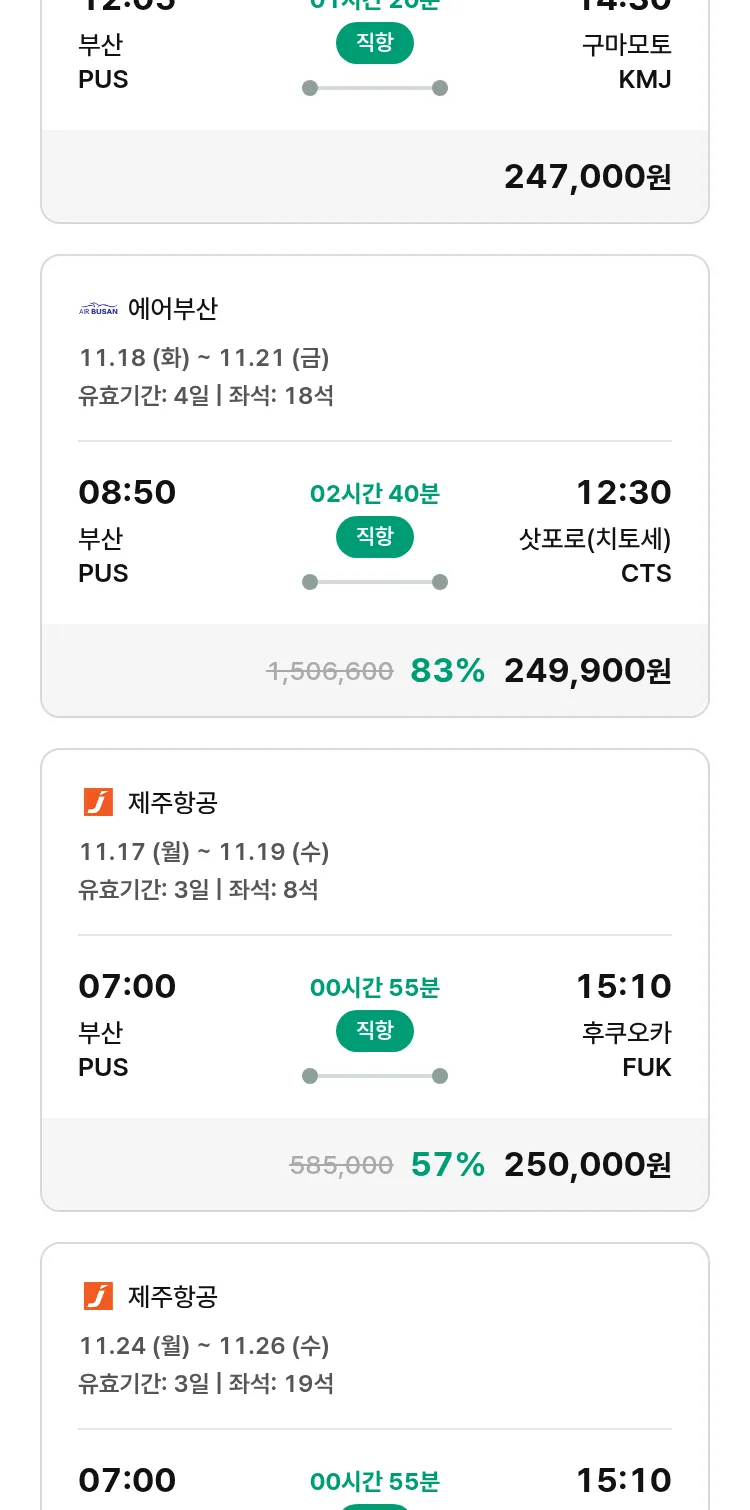Open the 에어부산 airline name
Image resolution: width=750 pixels, height=1510 pixels.
172,309
